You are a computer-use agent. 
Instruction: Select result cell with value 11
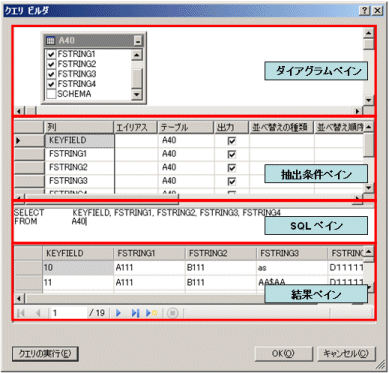(x=78, y=282)
